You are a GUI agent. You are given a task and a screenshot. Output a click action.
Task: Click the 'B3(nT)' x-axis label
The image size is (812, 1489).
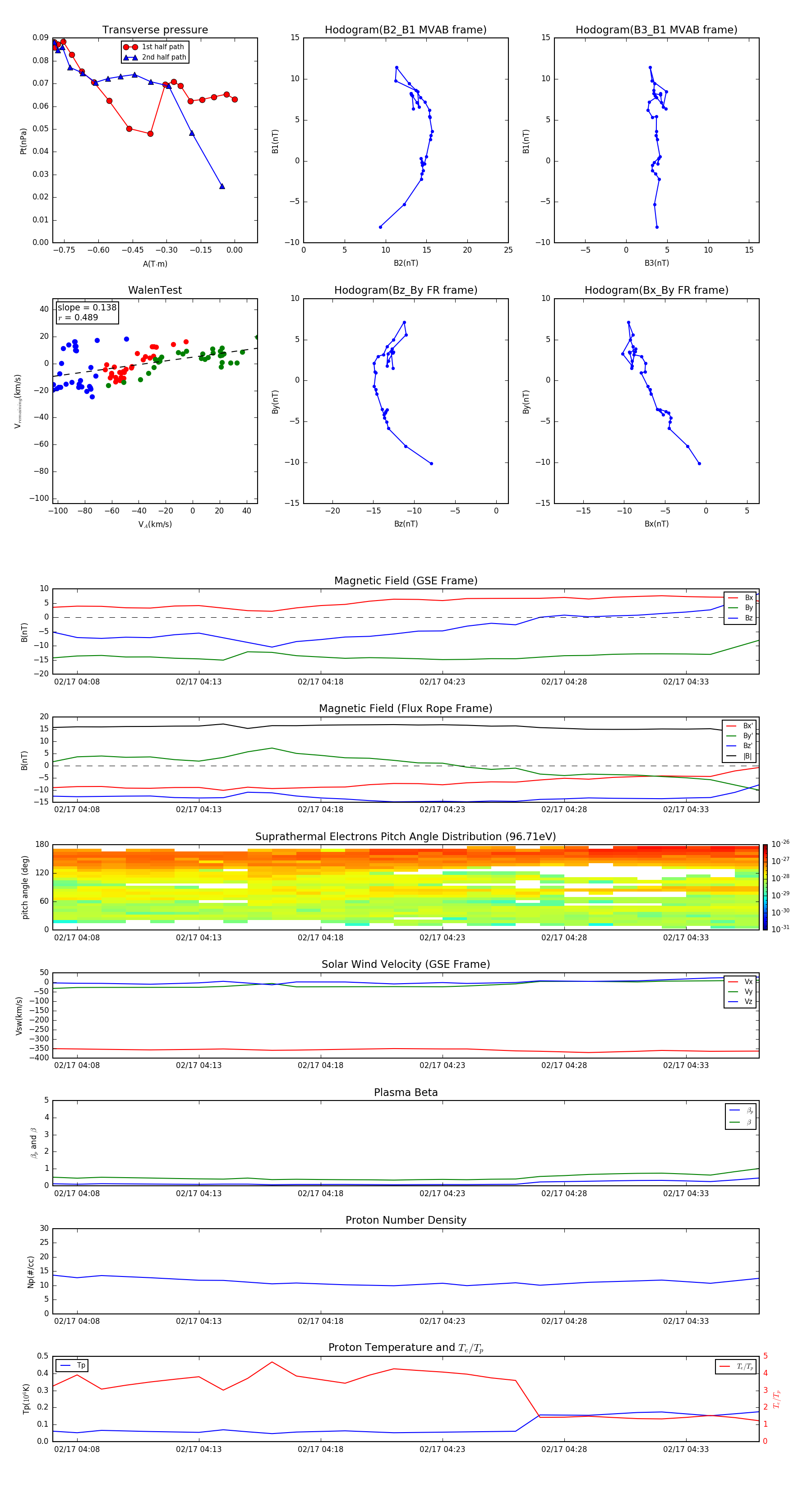click(x=656, y=263)
